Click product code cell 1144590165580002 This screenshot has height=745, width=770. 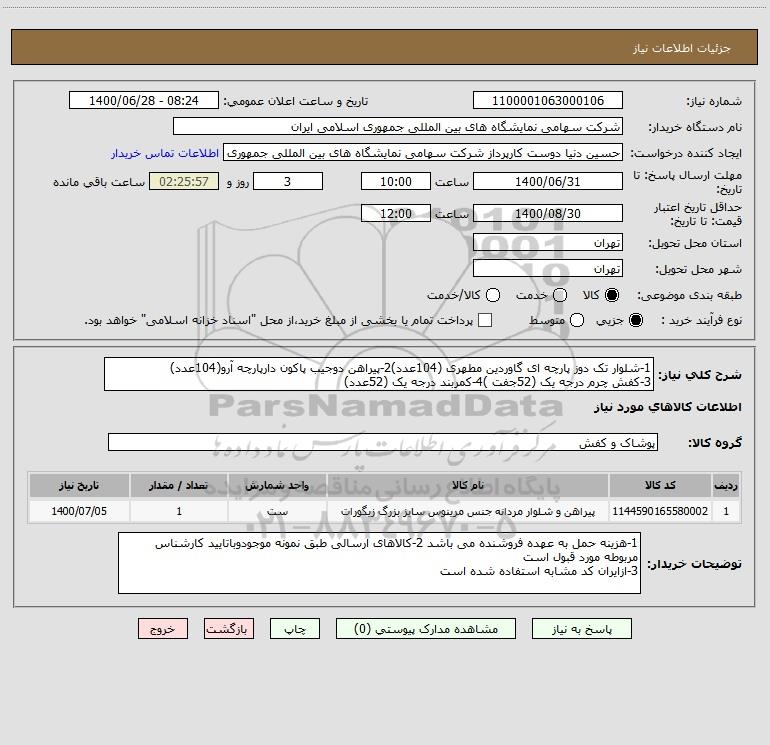click(x=660, y=511)
